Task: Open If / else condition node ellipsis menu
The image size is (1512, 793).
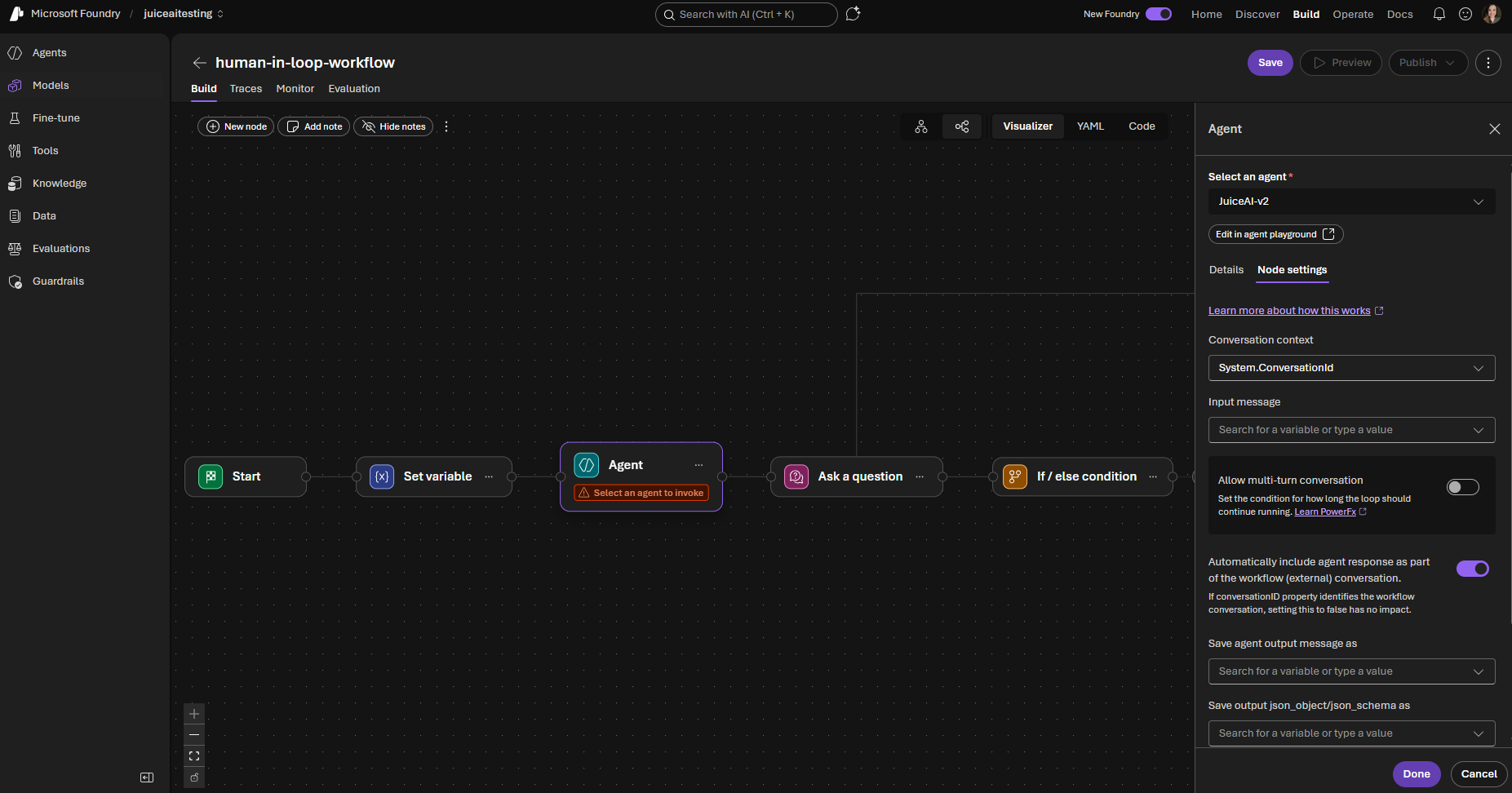Action: (1153, 476)
